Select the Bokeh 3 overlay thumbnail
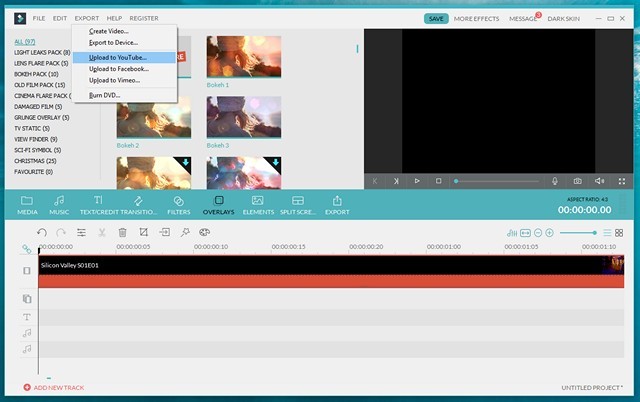 click(x=244, y=117)
